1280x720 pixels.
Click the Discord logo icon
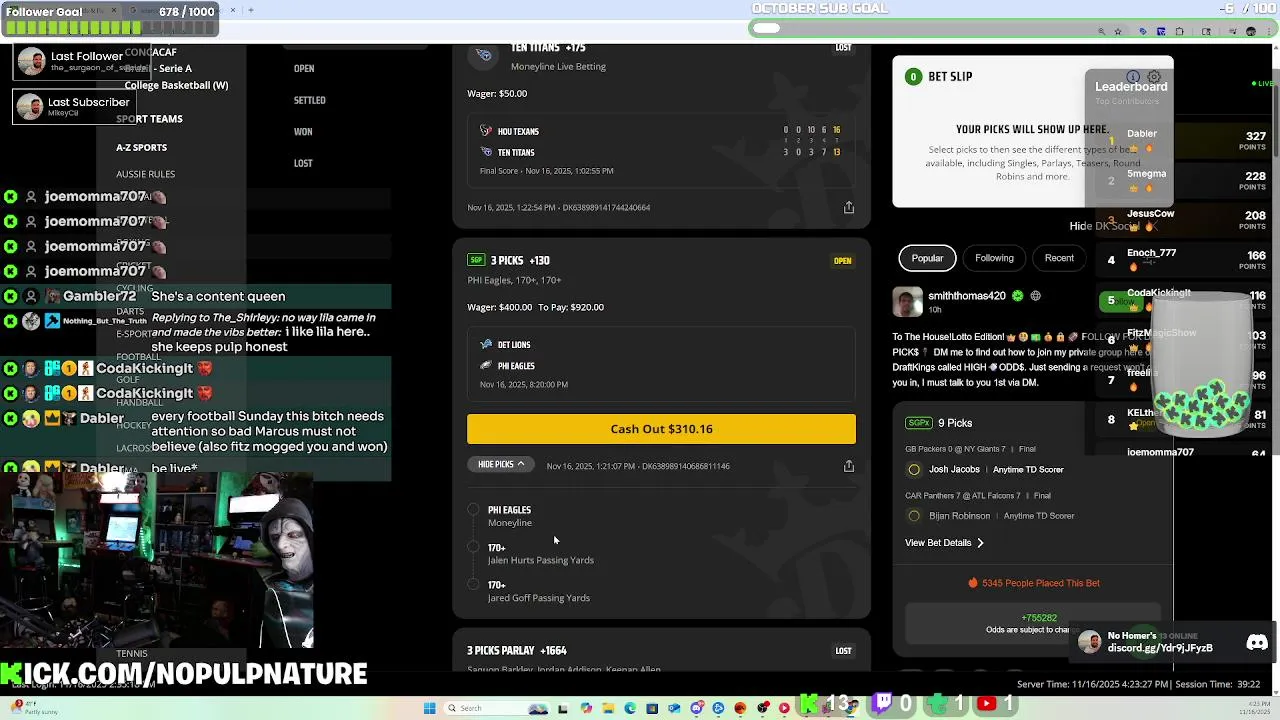1257,643
